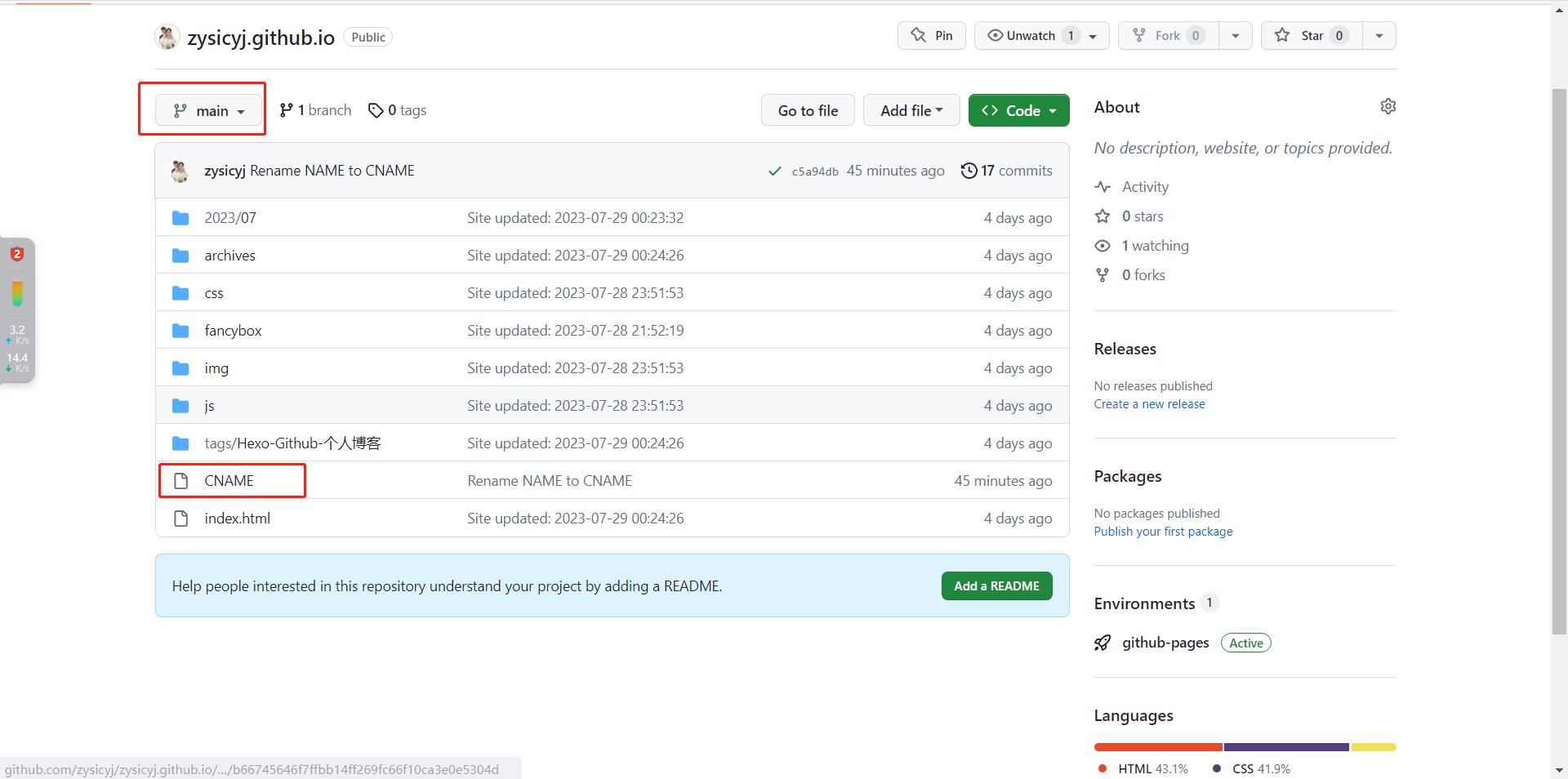
Task: Expand the Fork options arrow
Action: [1235, 35]
